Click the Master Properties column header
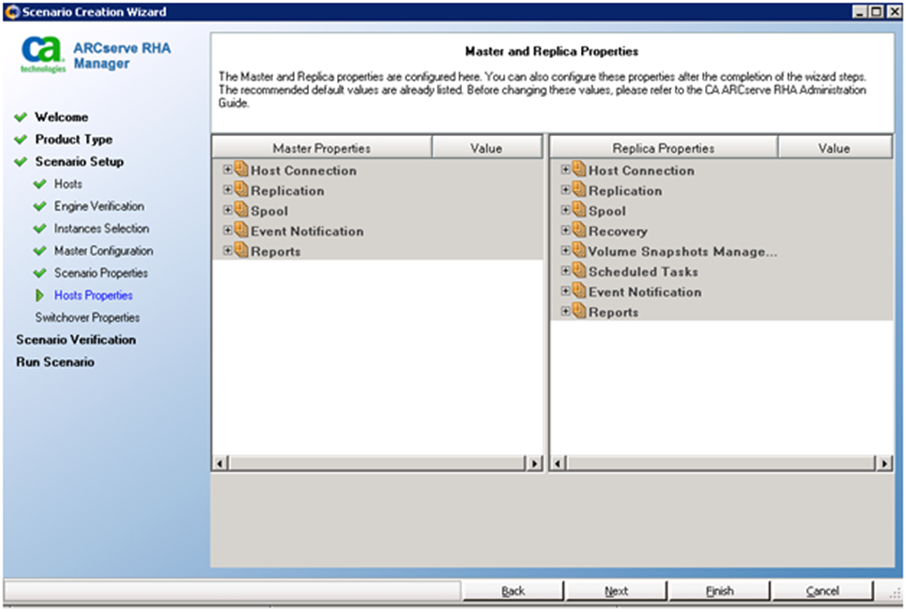 [322, 148]
